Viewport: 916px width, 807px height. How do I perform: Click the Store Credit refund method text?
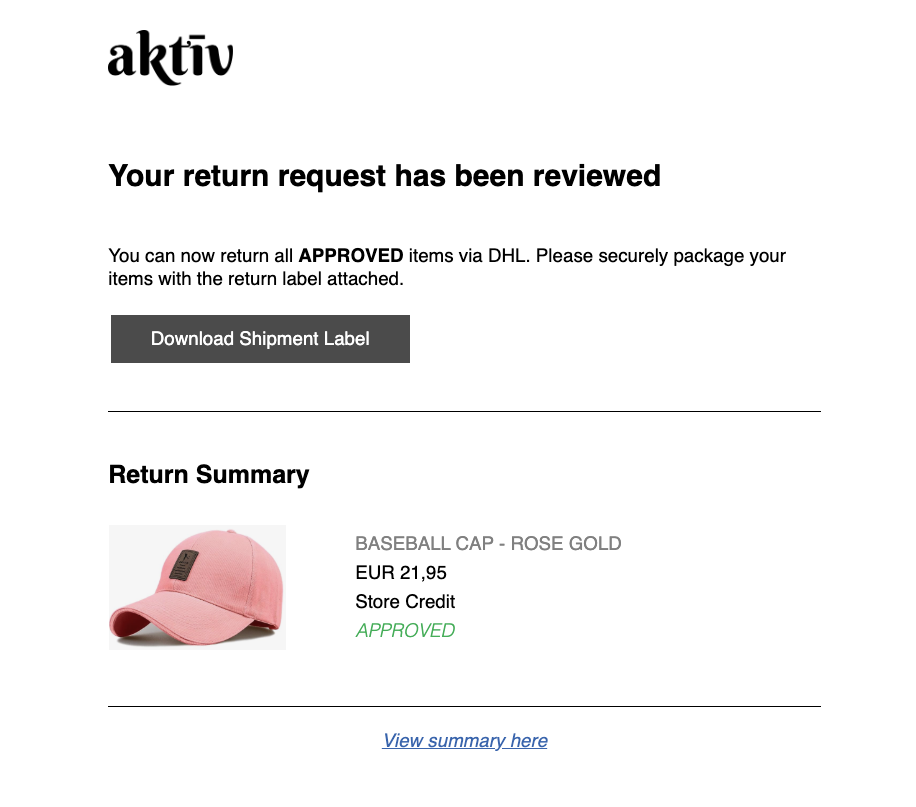tap(405, 602)
